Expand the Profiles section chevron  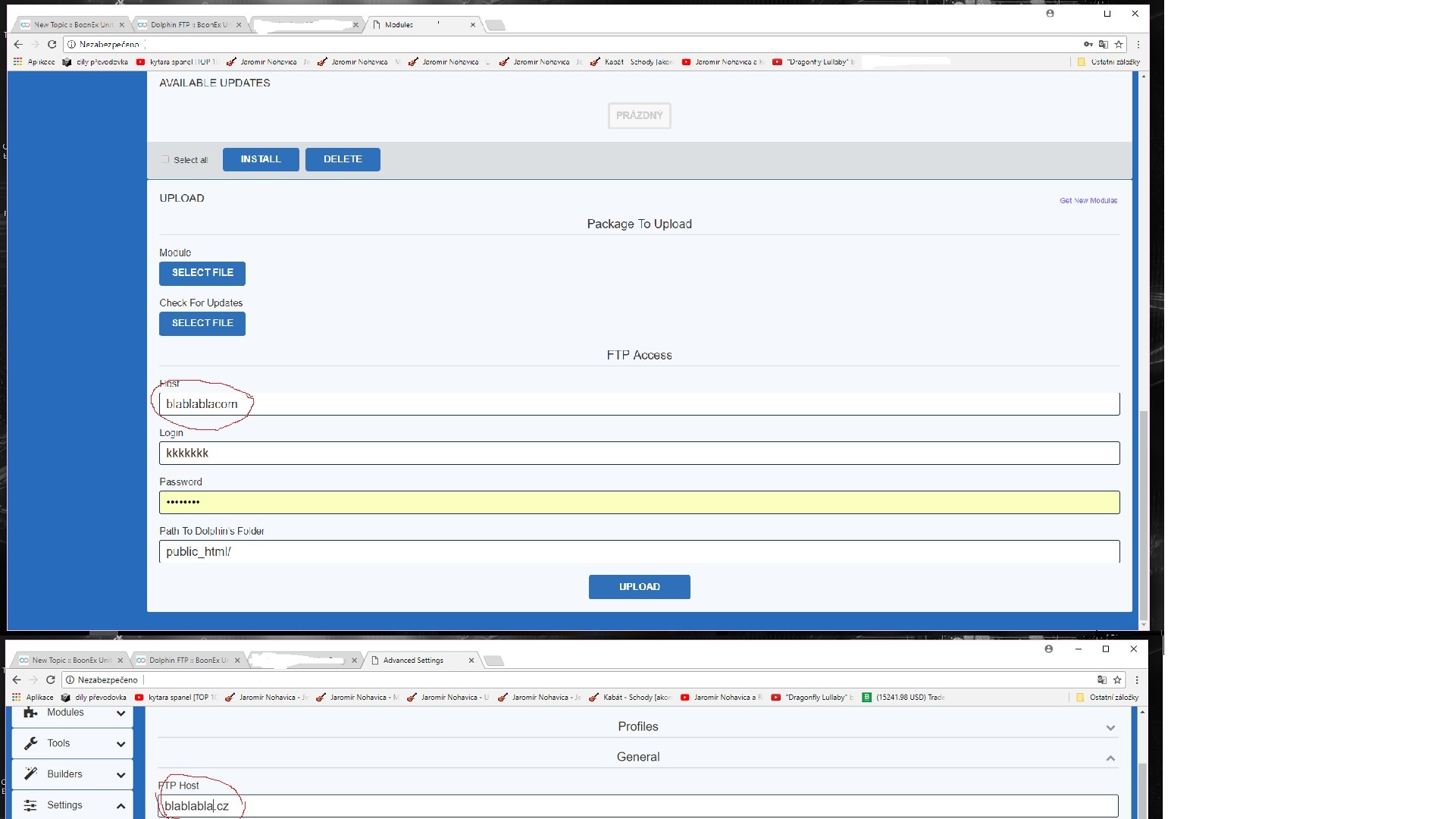(1110, 728)
